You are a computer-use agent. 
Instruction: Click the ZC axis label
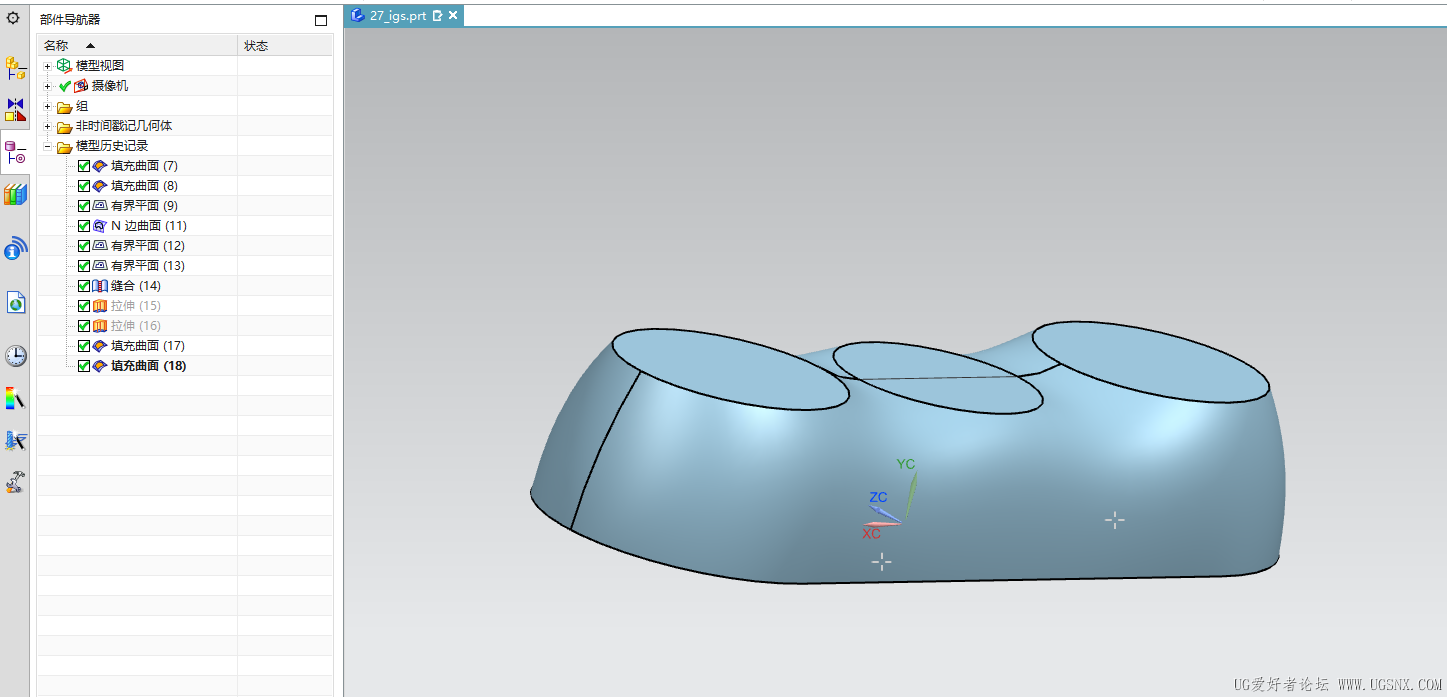point(878,497)
